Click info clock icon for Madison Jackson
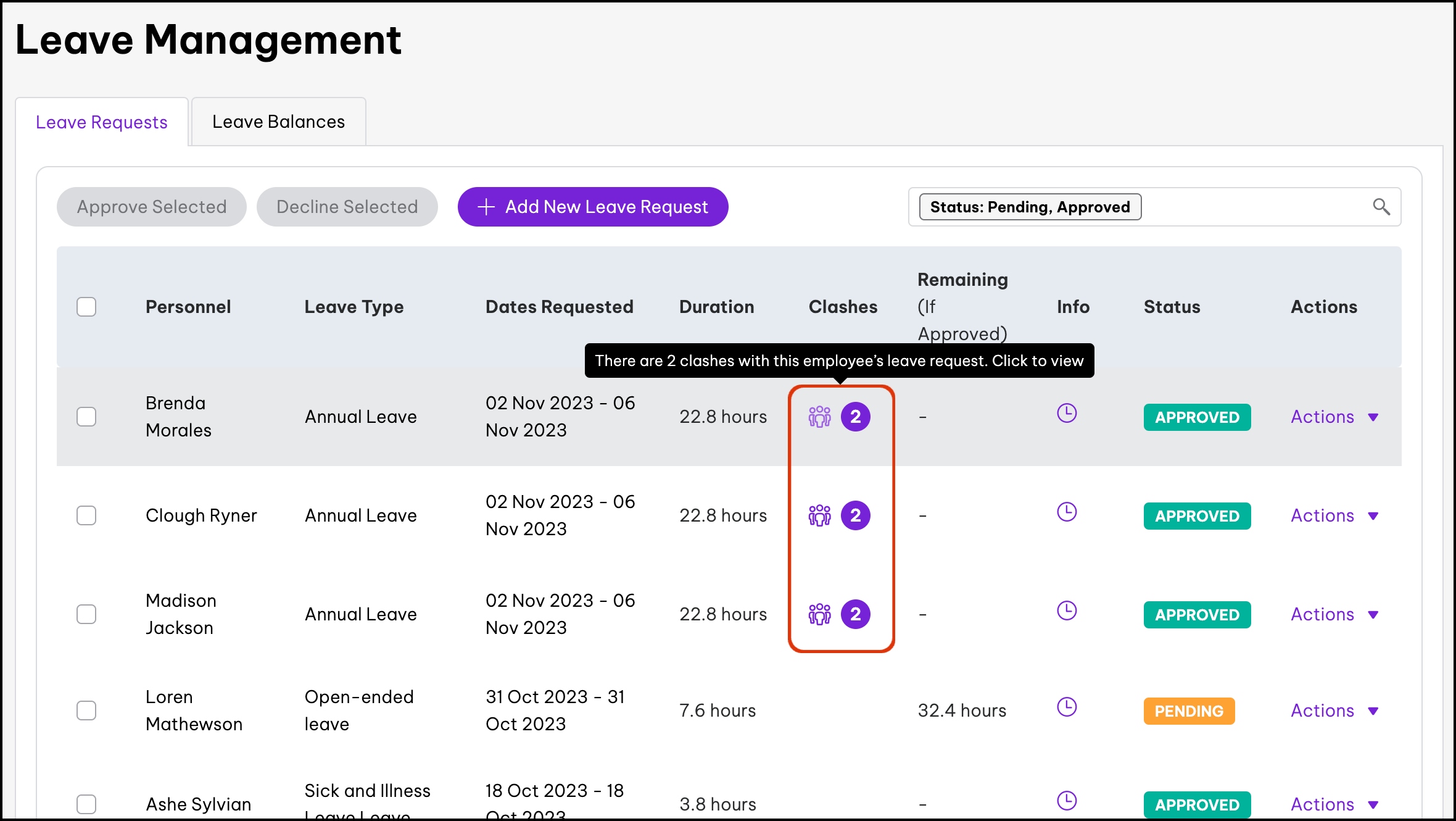1456x821 pixels. [x=1066, y=611]
